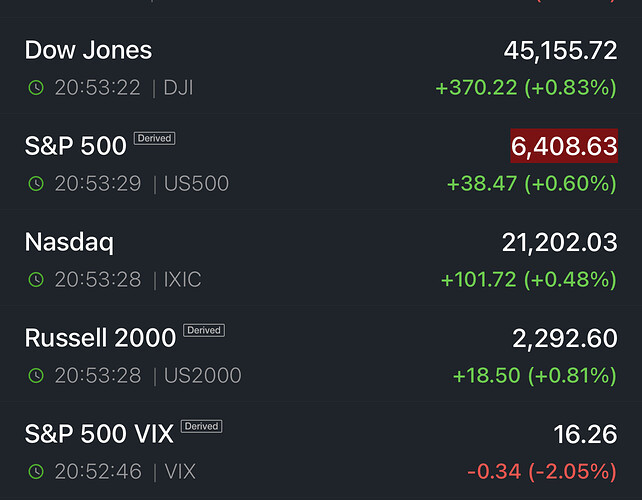Select the S&P 500 index title

75,146
